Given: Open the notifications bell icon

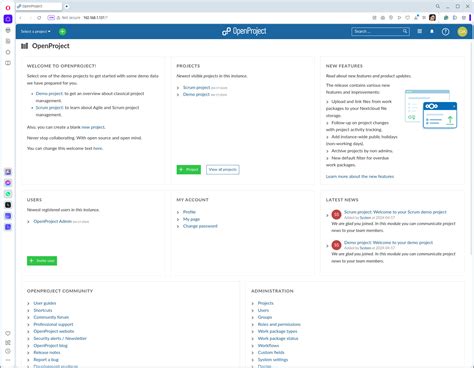Looking at the screenshot, I should [x=432, y=31].
